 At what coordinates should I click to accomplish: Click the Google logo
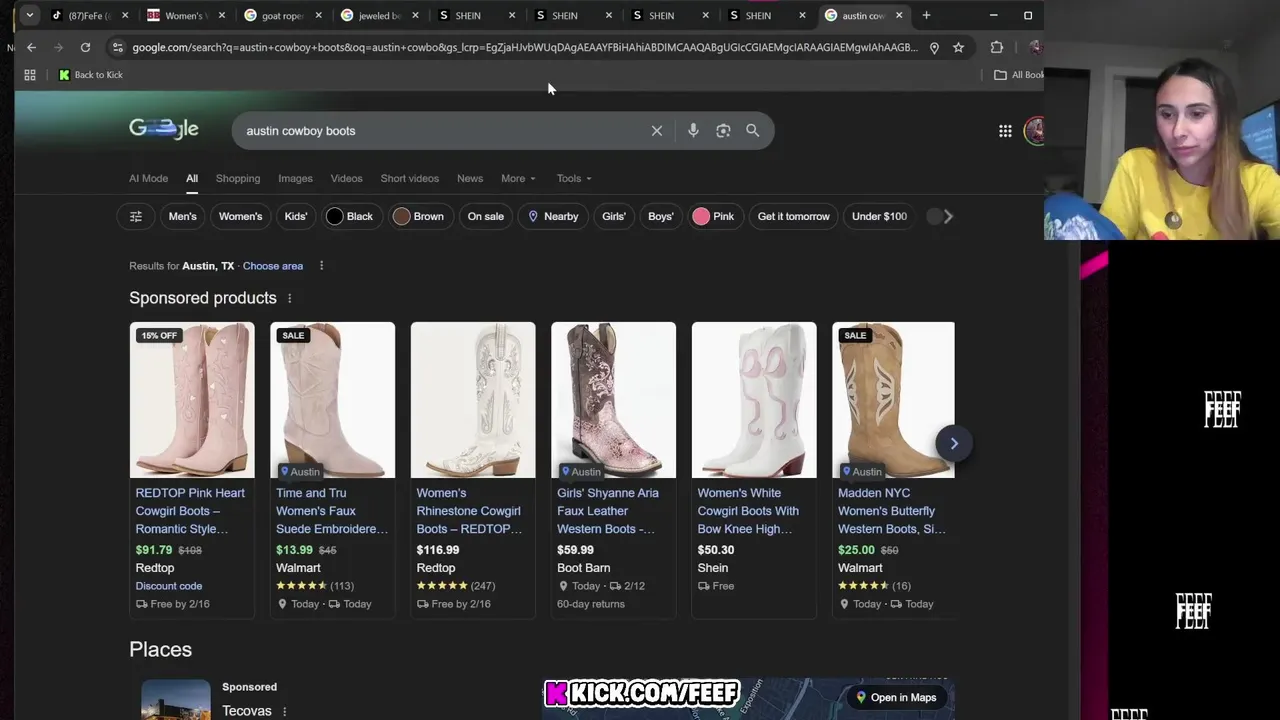pos(164,129)
